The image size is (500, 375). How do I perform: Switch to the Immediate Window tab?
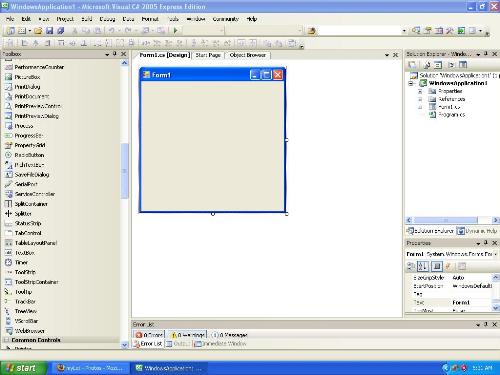coord(221,344)
